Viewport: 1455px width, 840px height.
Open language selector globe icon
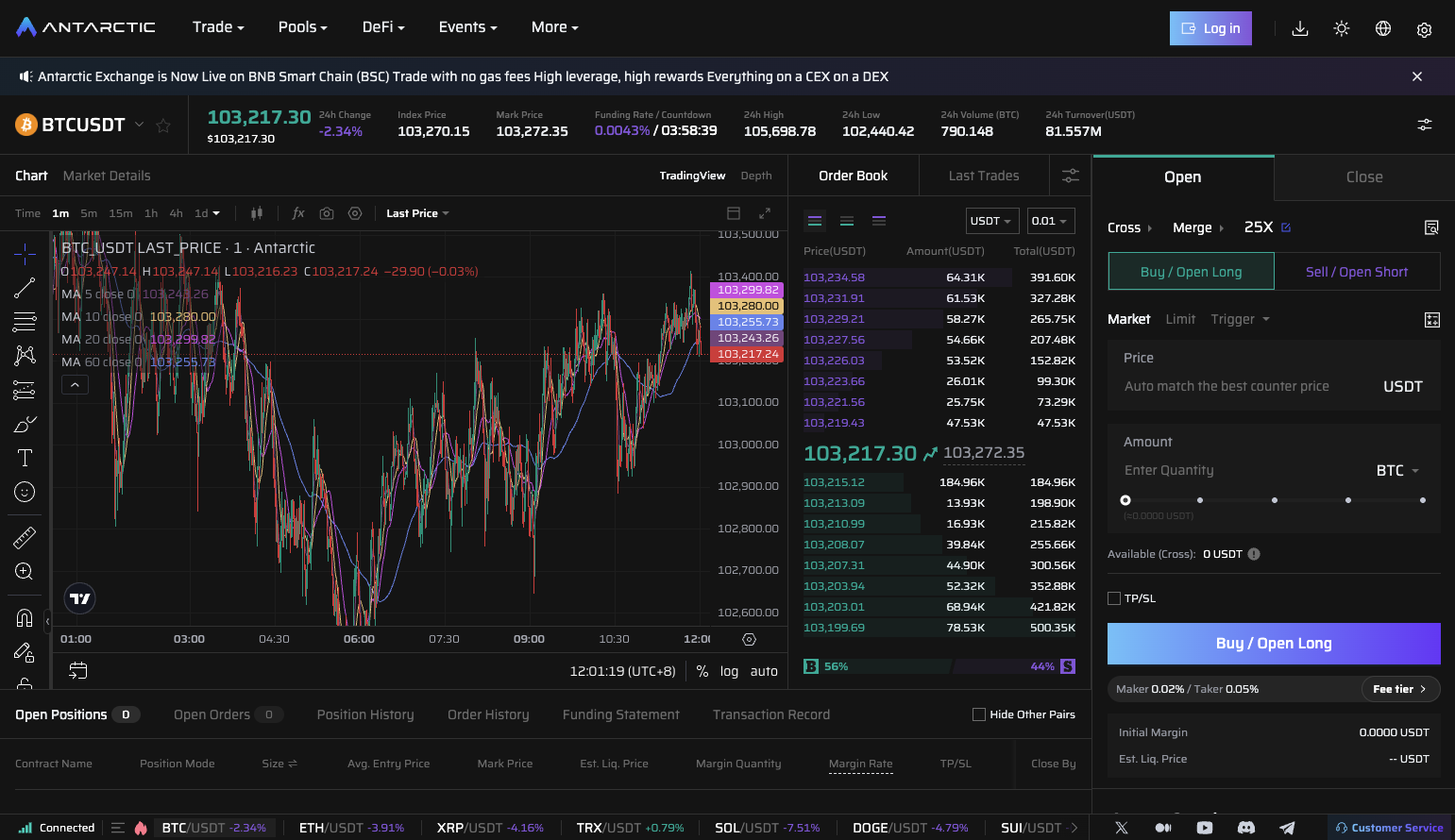[x=1383, y=28]
